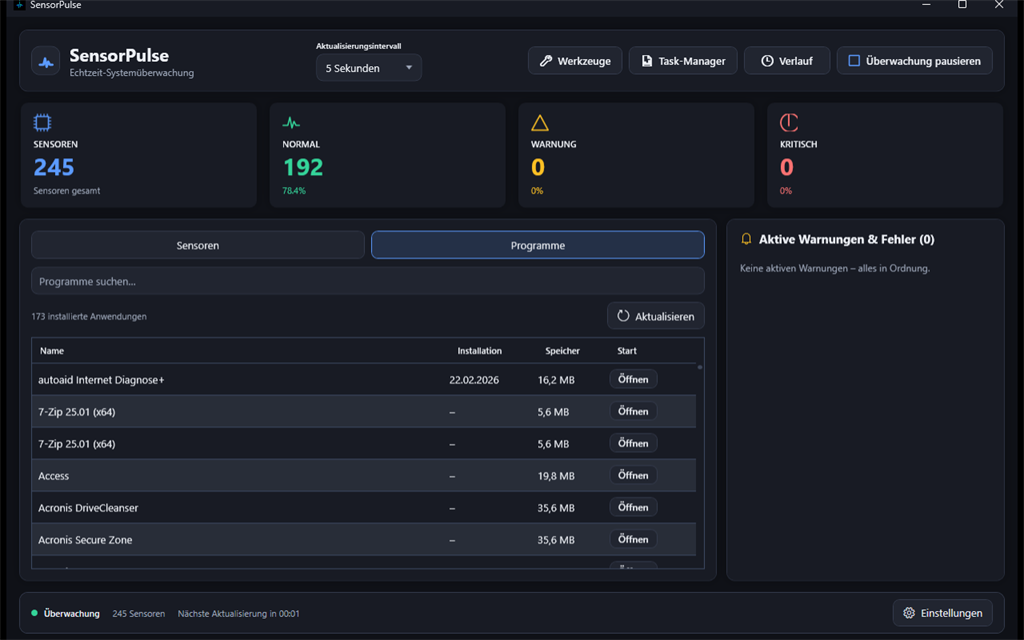Sort by the Installation column header
Viewport: 1024px width, 640px height.
tap(479, 351)
